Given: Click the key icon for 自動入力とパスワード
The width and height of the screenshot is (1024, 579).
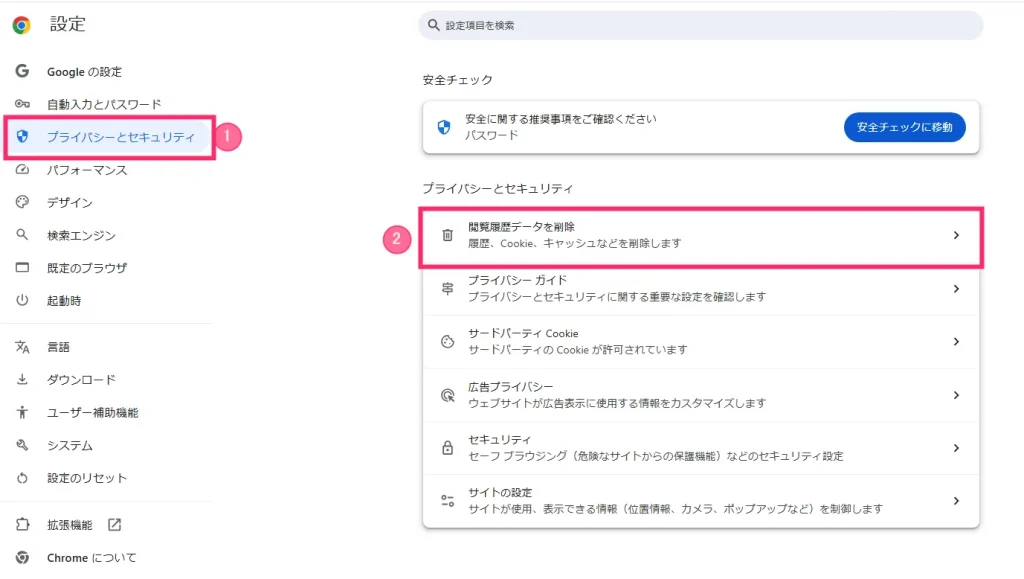Looking at the screenshot, I should [22, 104].
